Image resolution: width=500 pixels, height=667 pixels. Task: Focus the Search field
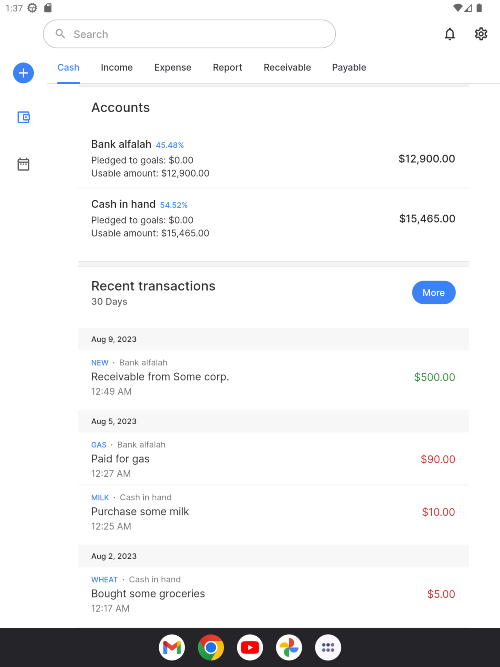pos(189,34)
